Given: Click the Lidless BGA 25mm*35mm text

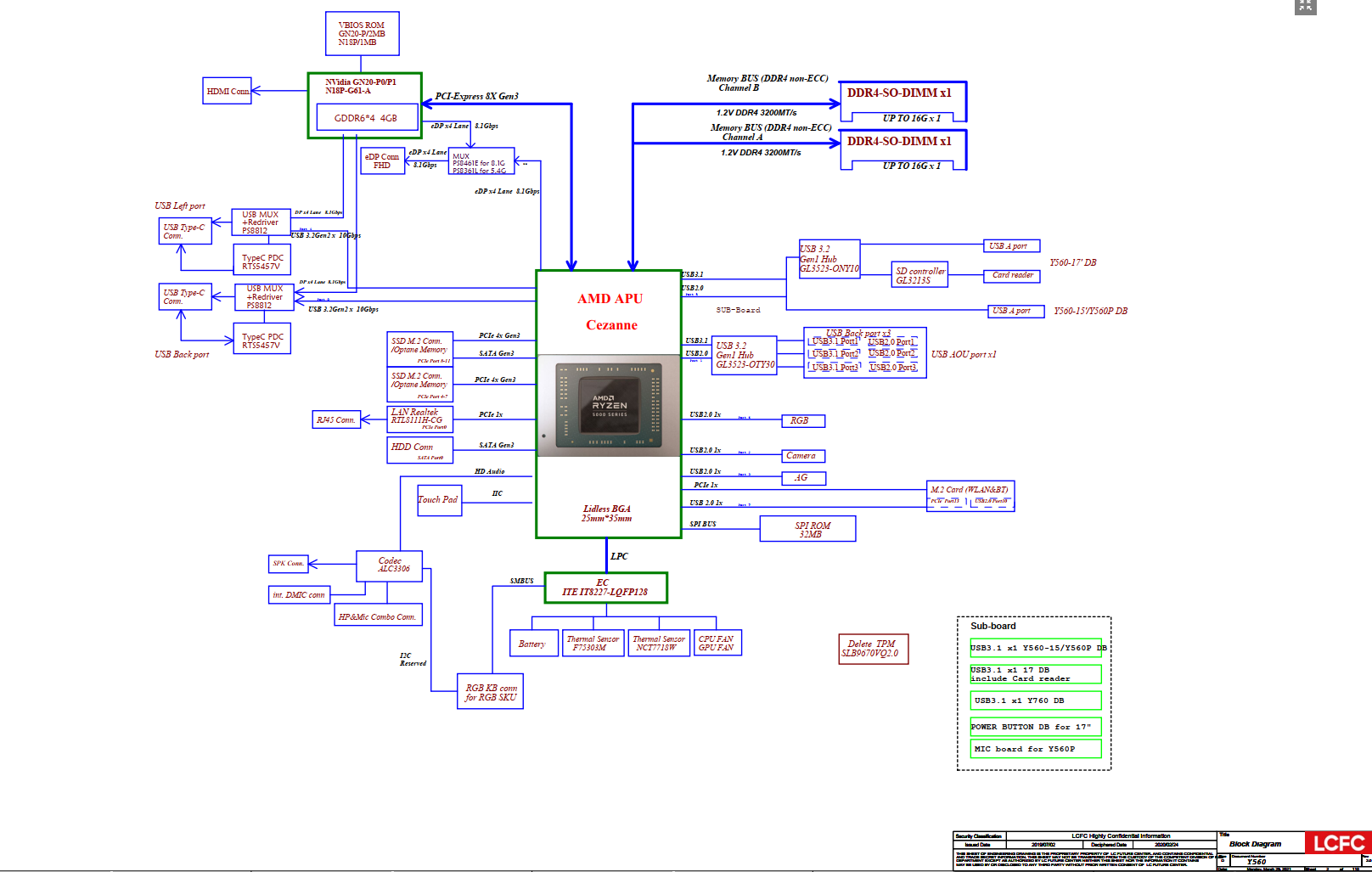Looking at the screenshot, I should pos(606,514).
